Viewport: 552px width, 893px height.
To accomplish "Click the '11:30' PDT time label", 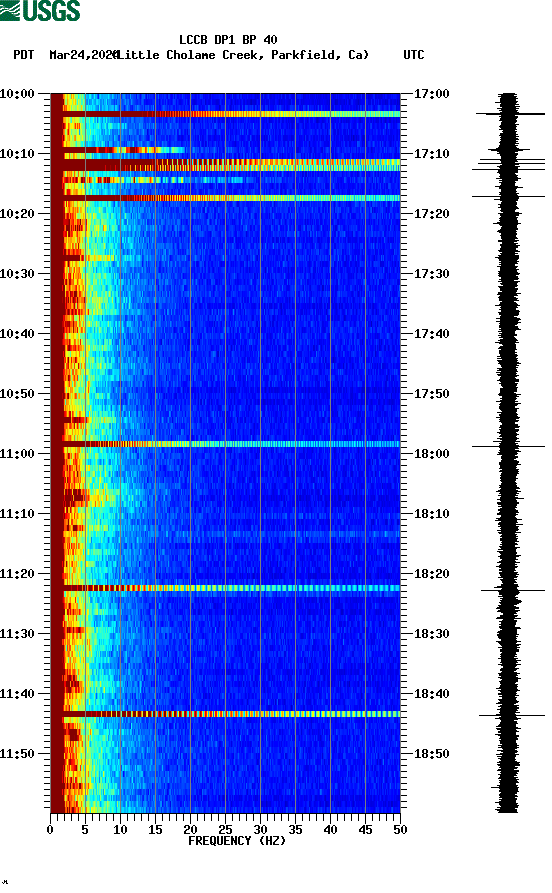I will [17, 634].
